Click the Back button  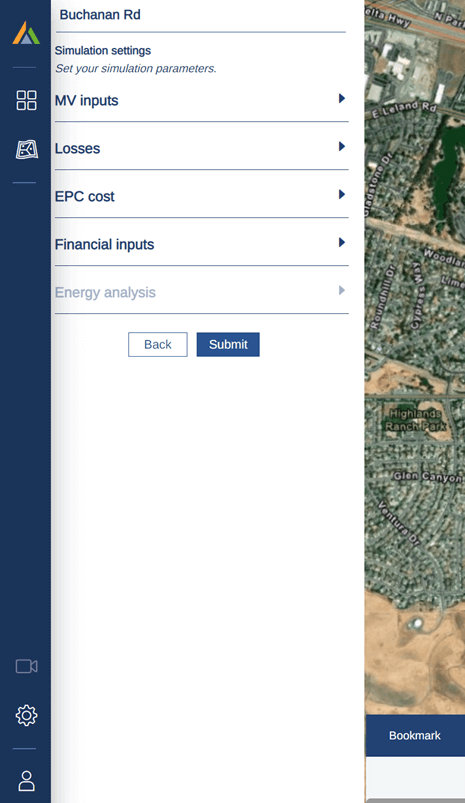click(x=158, y=345)
